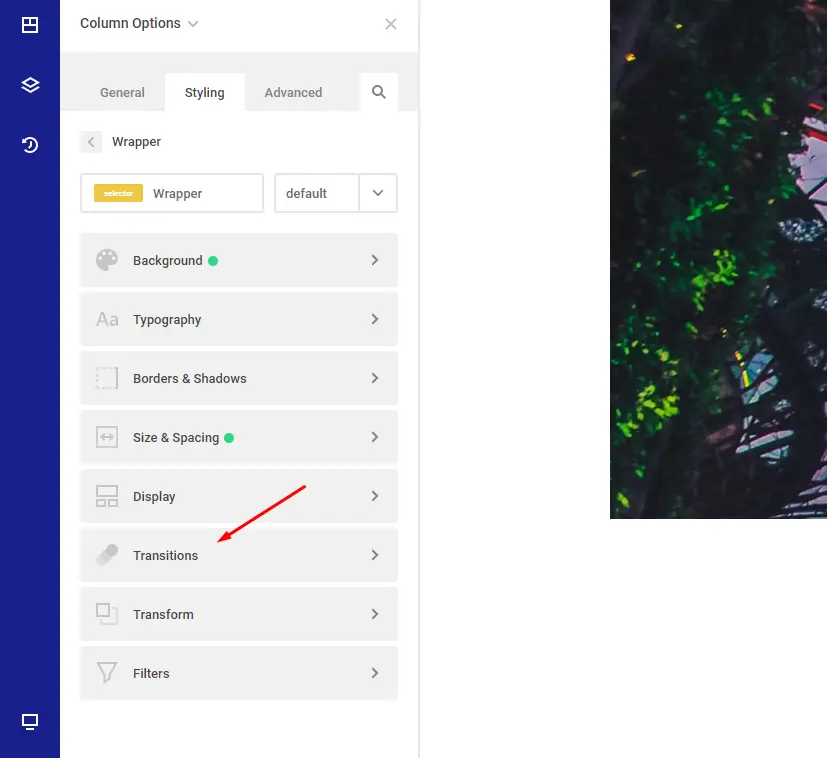Image resolution: width=827 pixels, height=758 pixels.
Task: Click the green dot beside Background
Action: pos(213,261)
